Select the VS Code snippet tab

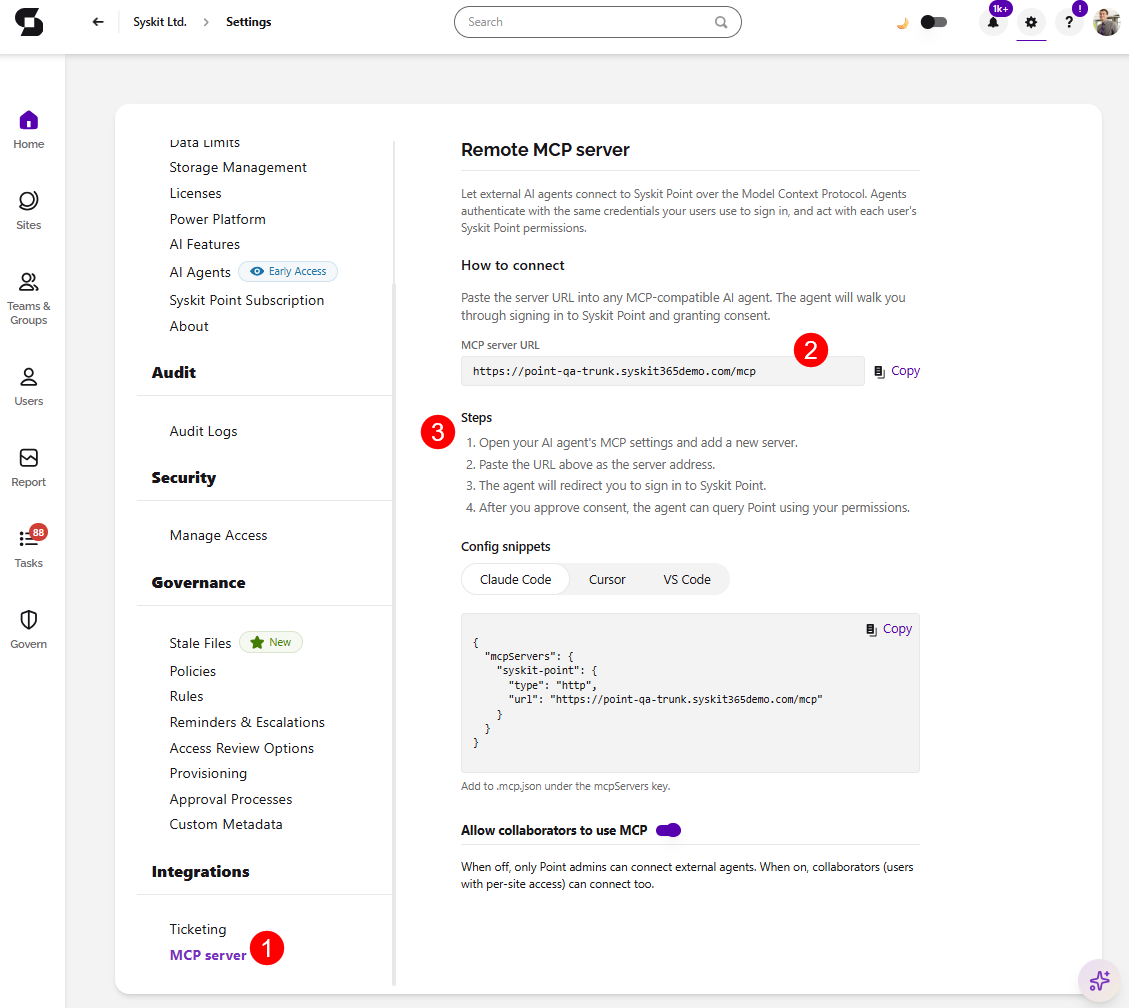(x=687, y=580)
